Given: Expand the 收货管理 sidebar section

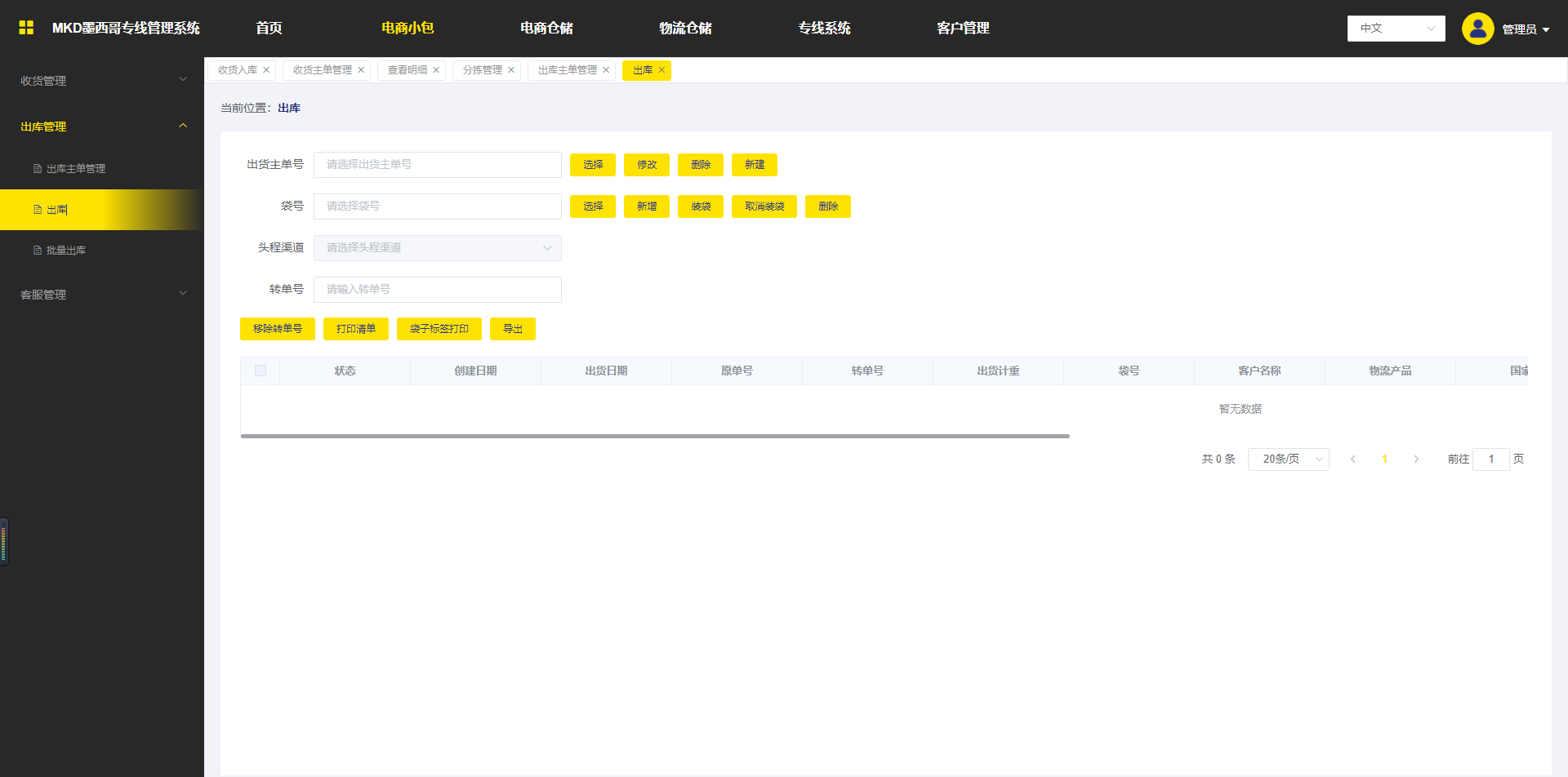Looking at the screenshot, I should point(102,80).
